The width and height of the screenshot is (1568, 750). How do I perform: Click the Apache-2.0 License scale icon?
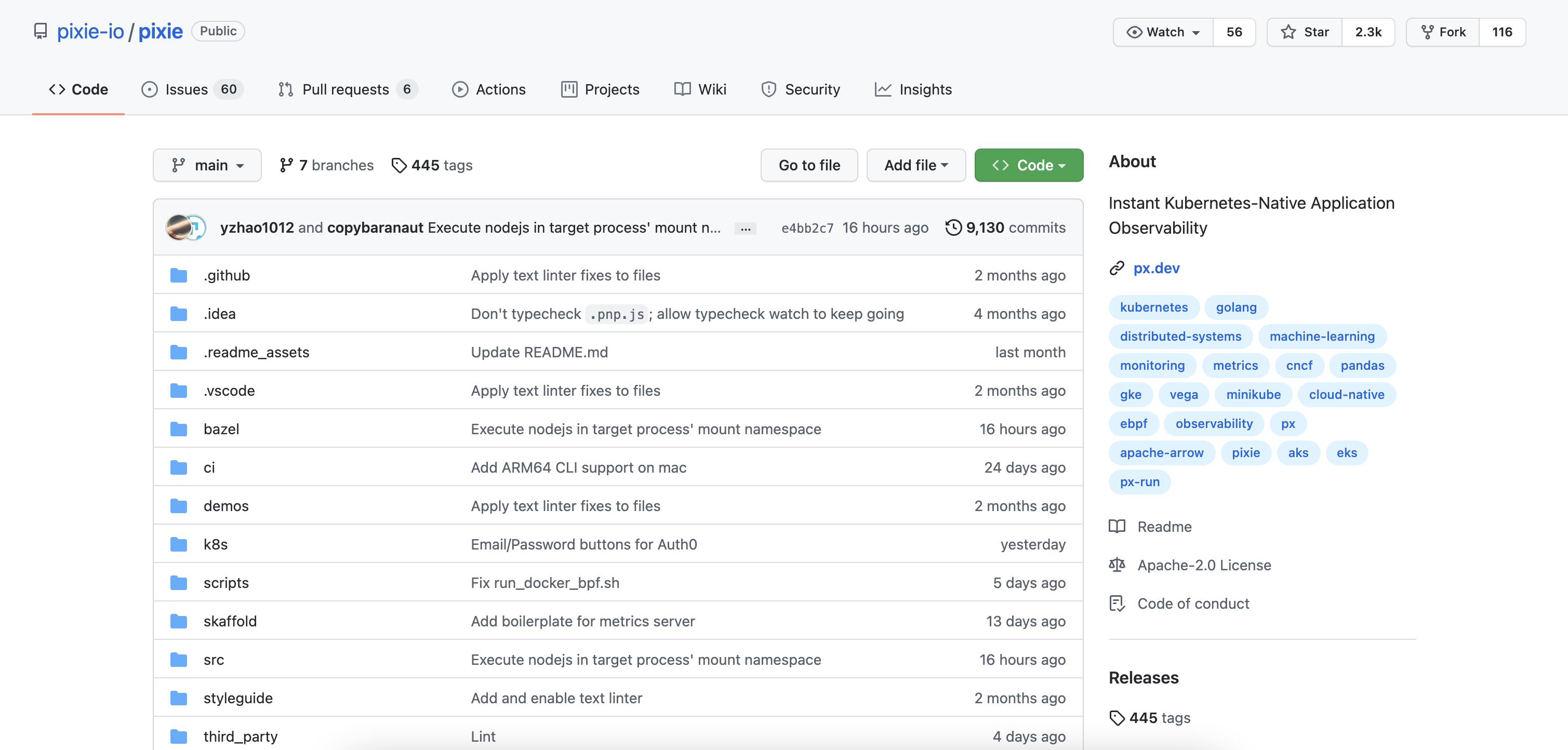[1117, 565]
